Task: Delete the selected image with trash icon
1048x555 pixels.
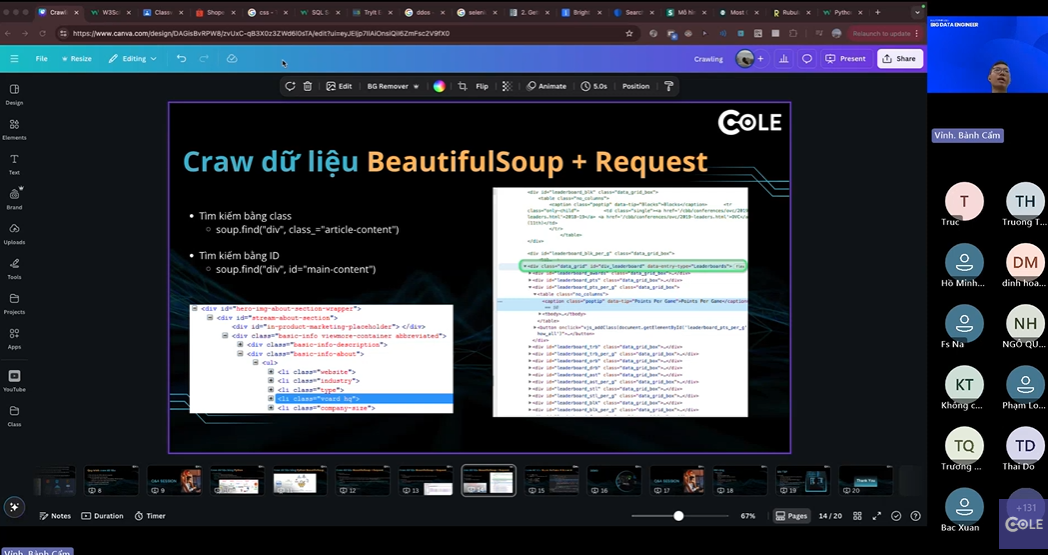Action: tap(307, 86)
